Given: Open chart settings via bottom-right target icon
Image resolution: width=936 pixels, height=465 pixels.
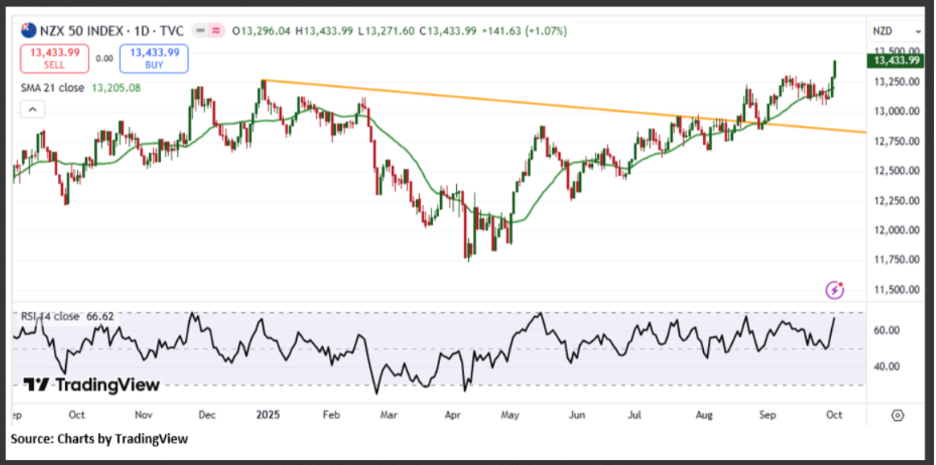Looking at the screenshot, I should click(898, 415).
